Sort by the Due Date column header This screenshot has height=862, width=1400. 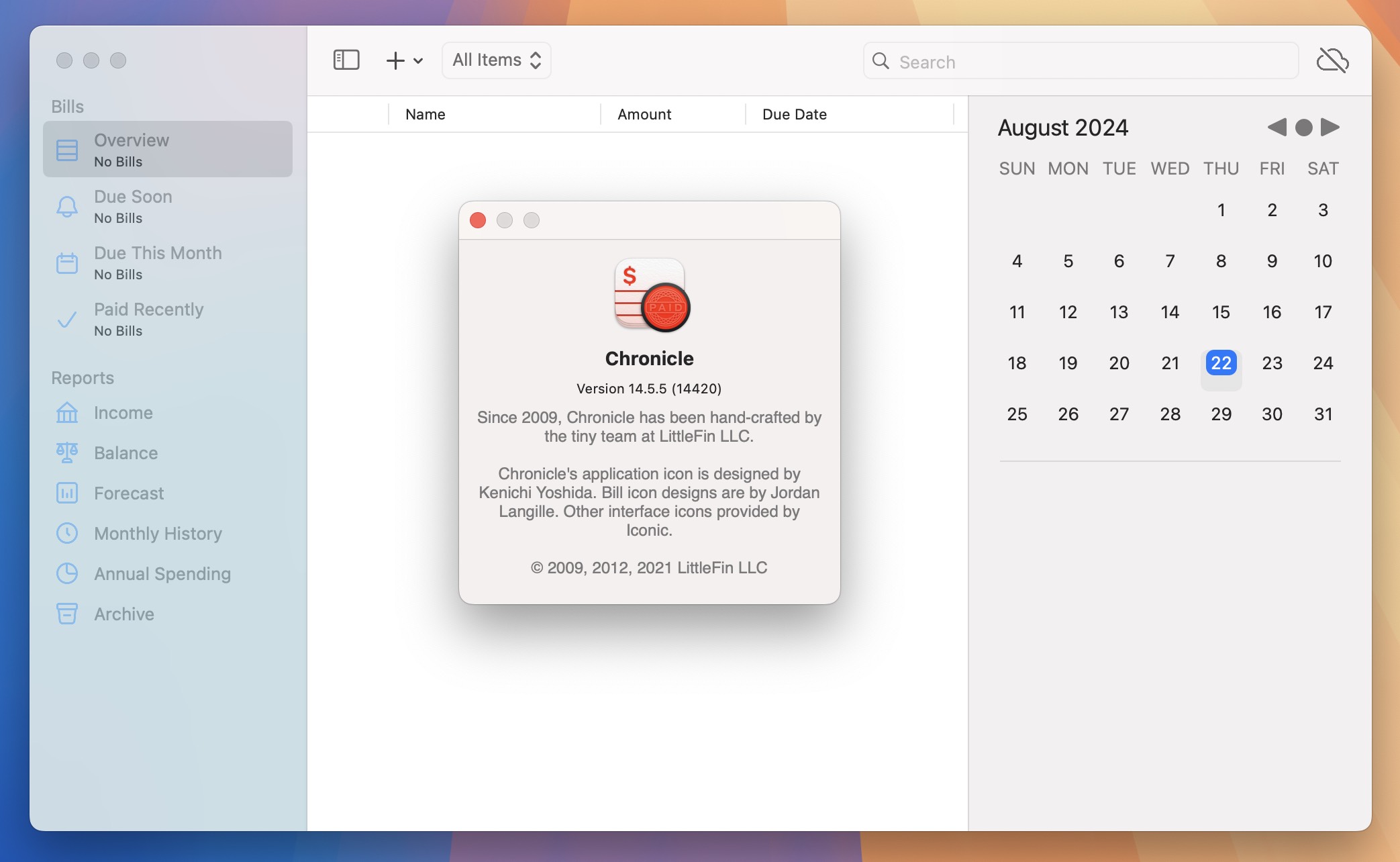pos(850,114)
